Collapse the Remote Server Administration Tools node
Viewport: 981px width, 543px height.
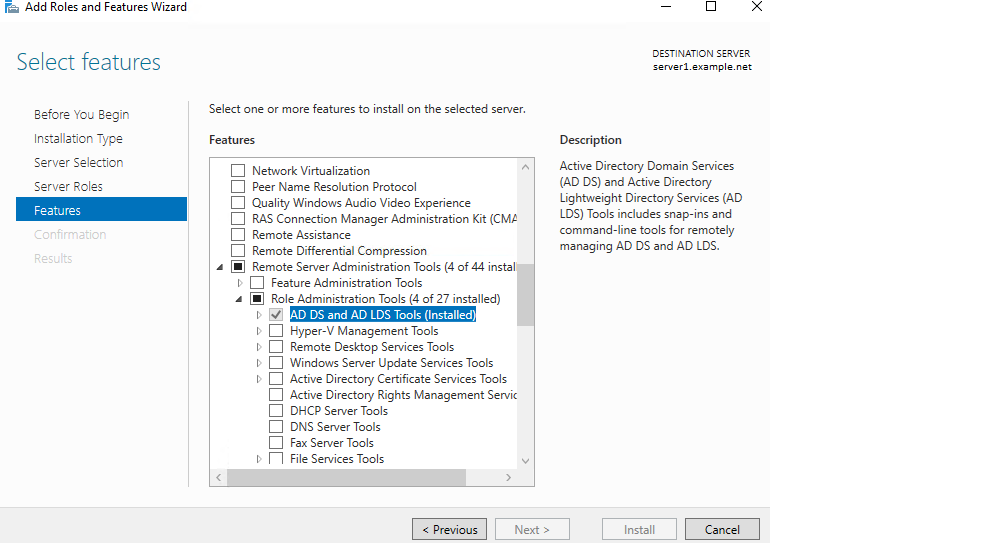[x=220, y=267]
